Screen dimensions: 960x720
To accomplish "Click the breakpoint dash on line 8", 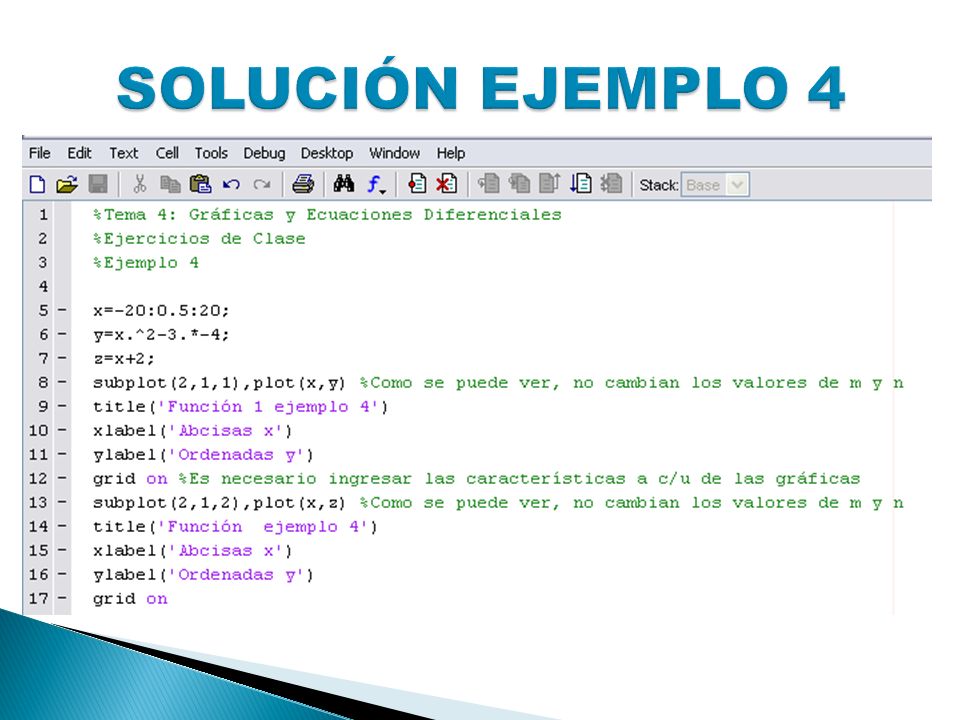I will (62, 383).
